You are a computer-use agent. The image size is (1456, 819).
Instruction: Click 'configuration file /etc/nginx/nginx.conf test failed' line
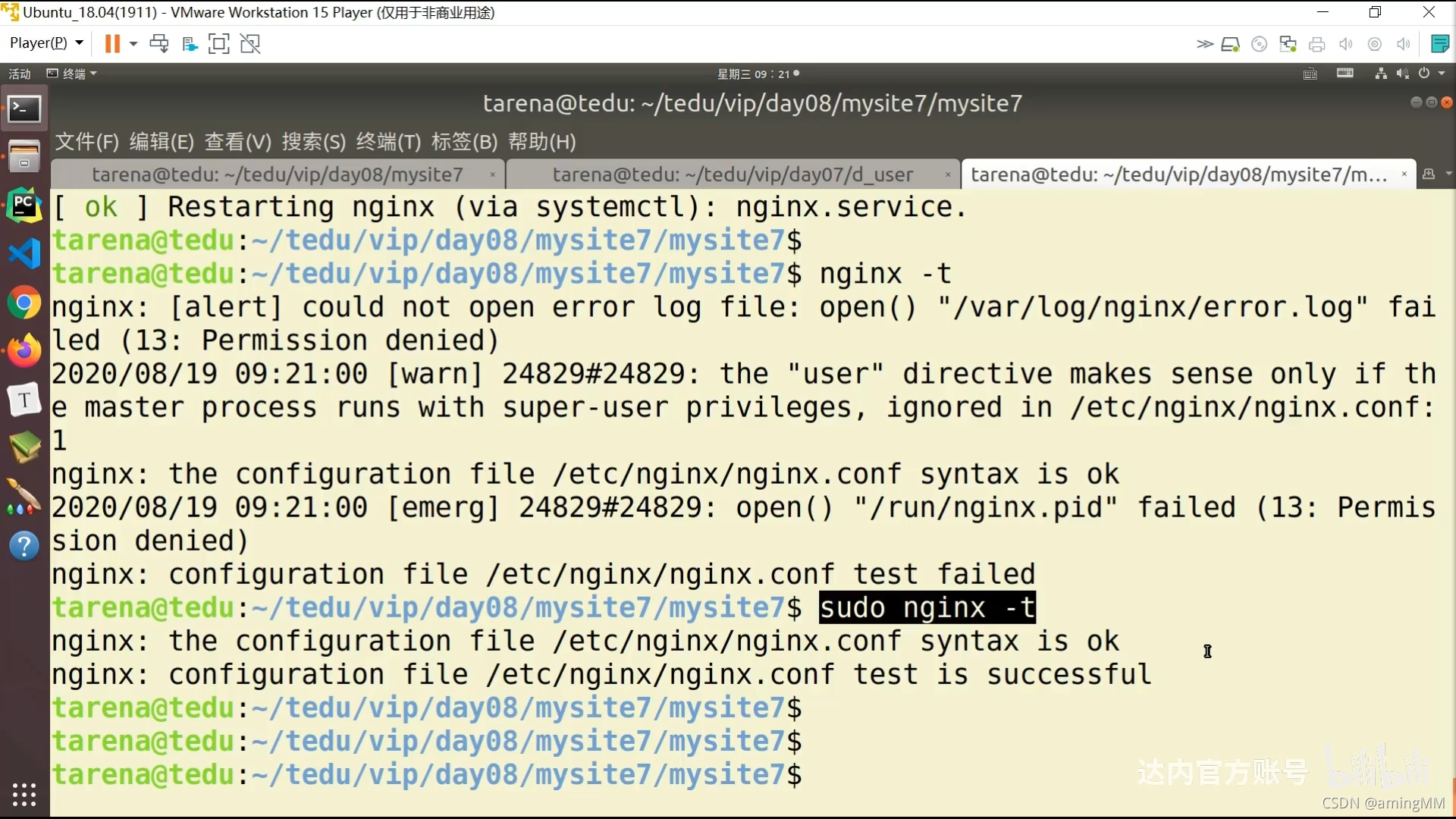pyautogui.click(x=543, y=575)
